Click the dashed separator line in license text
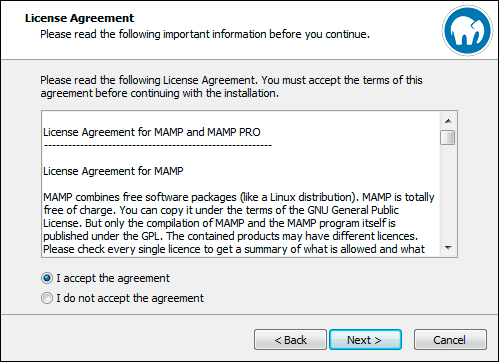 pos(158,145)
